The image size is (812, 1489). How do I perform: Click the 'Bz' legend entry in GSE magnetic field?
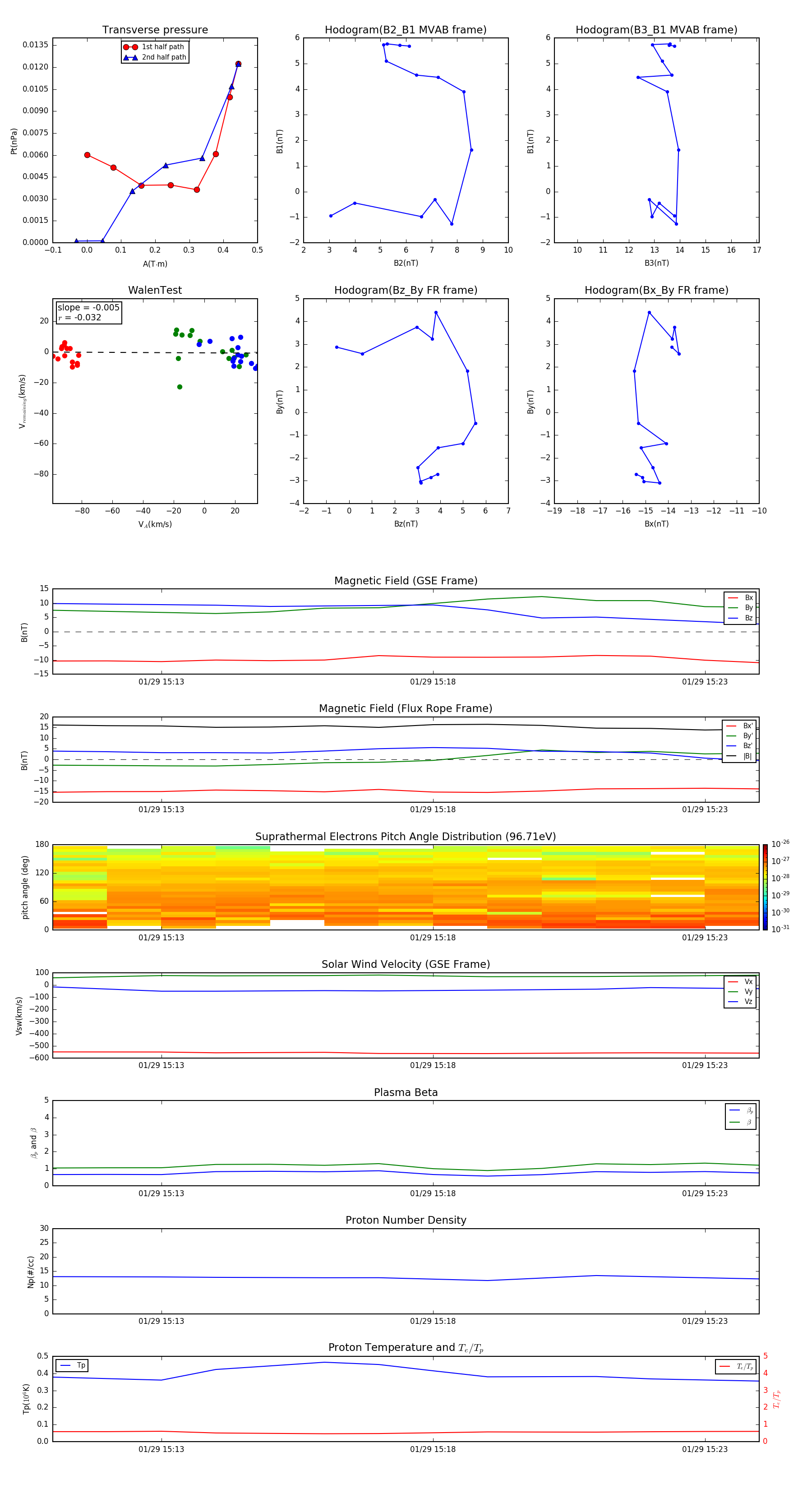pyautogui.click(x=740, y=619)
